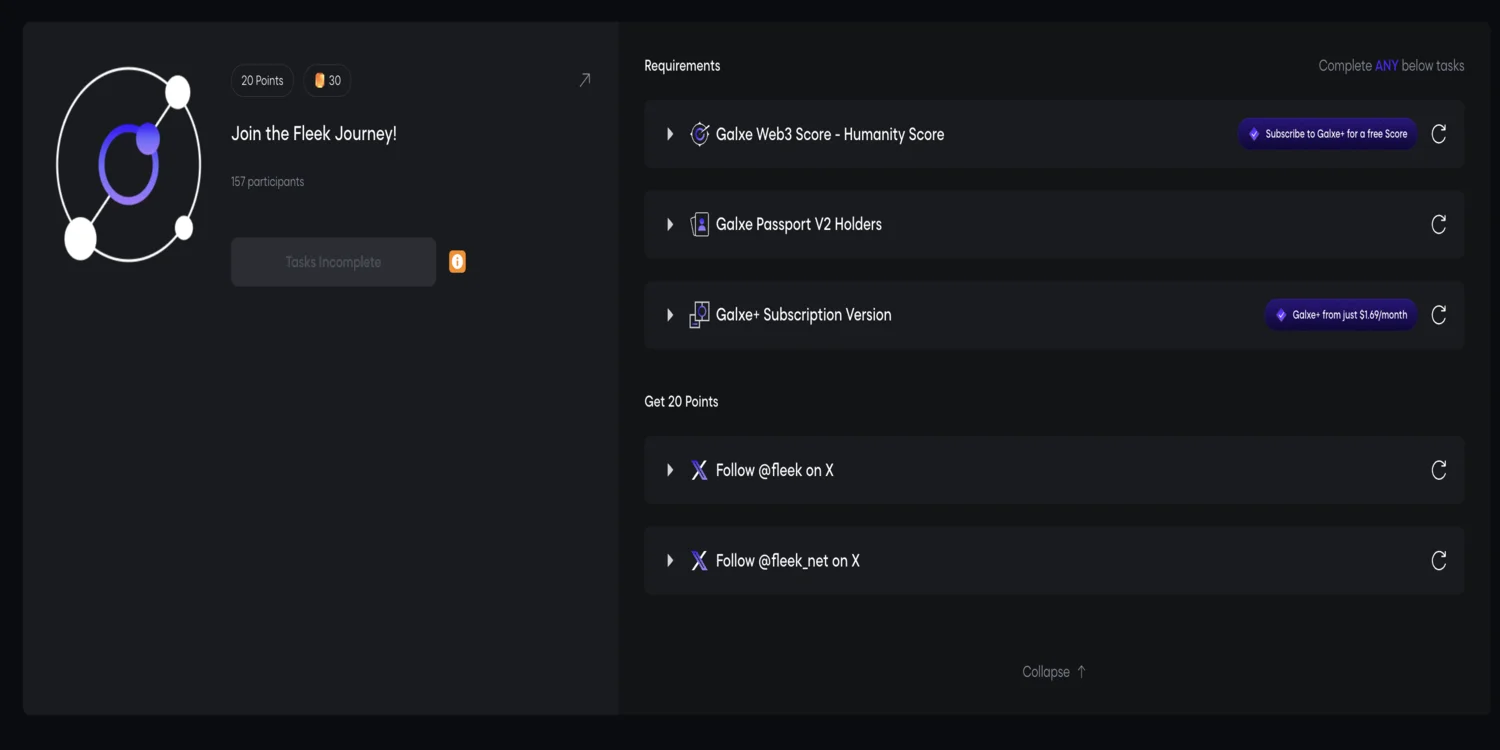Click the Galxe Passport V2 Holders card icon

[700, 224]
